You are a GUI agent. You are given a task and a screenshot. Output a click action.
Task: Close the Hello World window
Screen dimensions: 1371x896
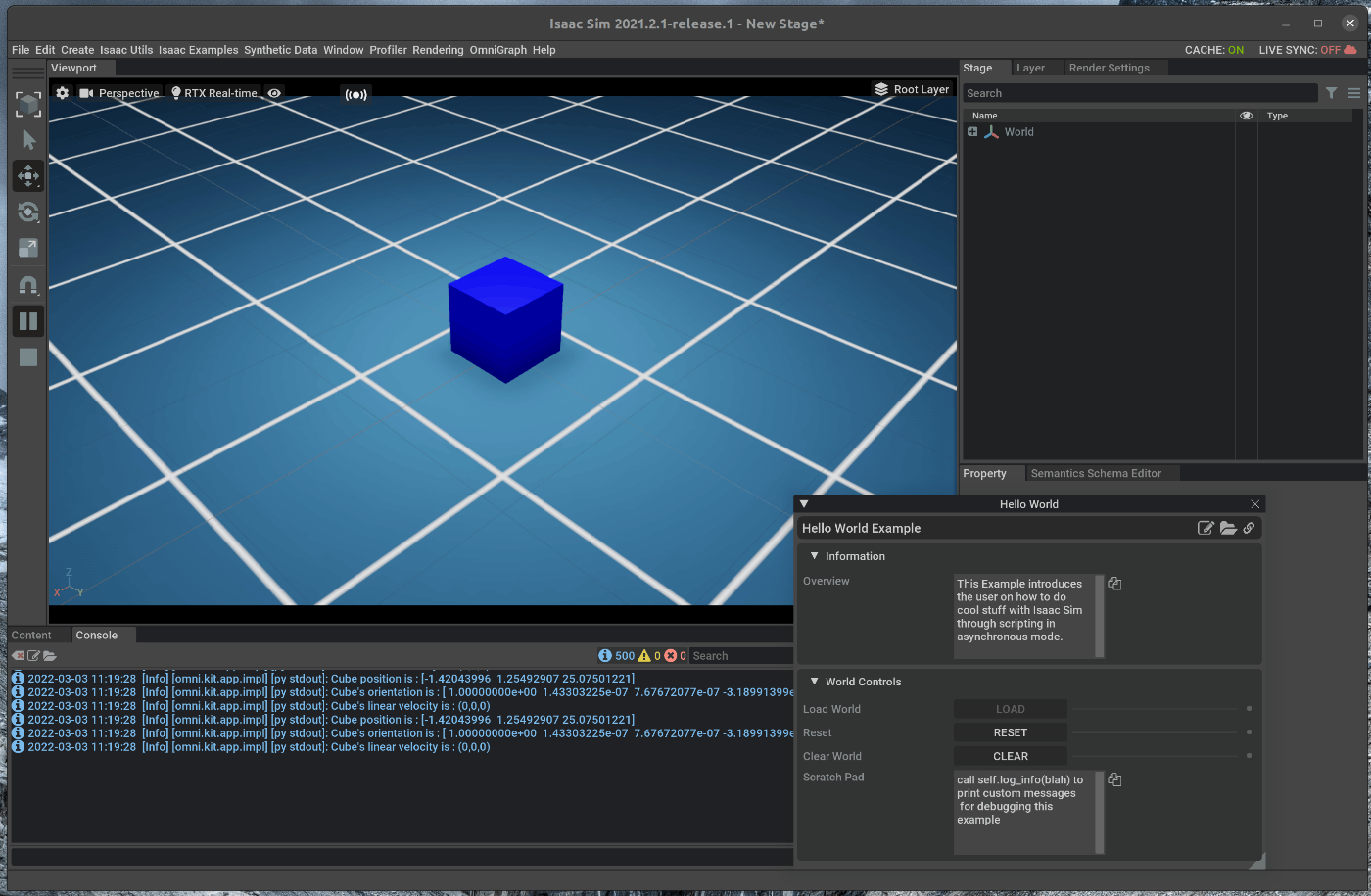coord(1255,504)
